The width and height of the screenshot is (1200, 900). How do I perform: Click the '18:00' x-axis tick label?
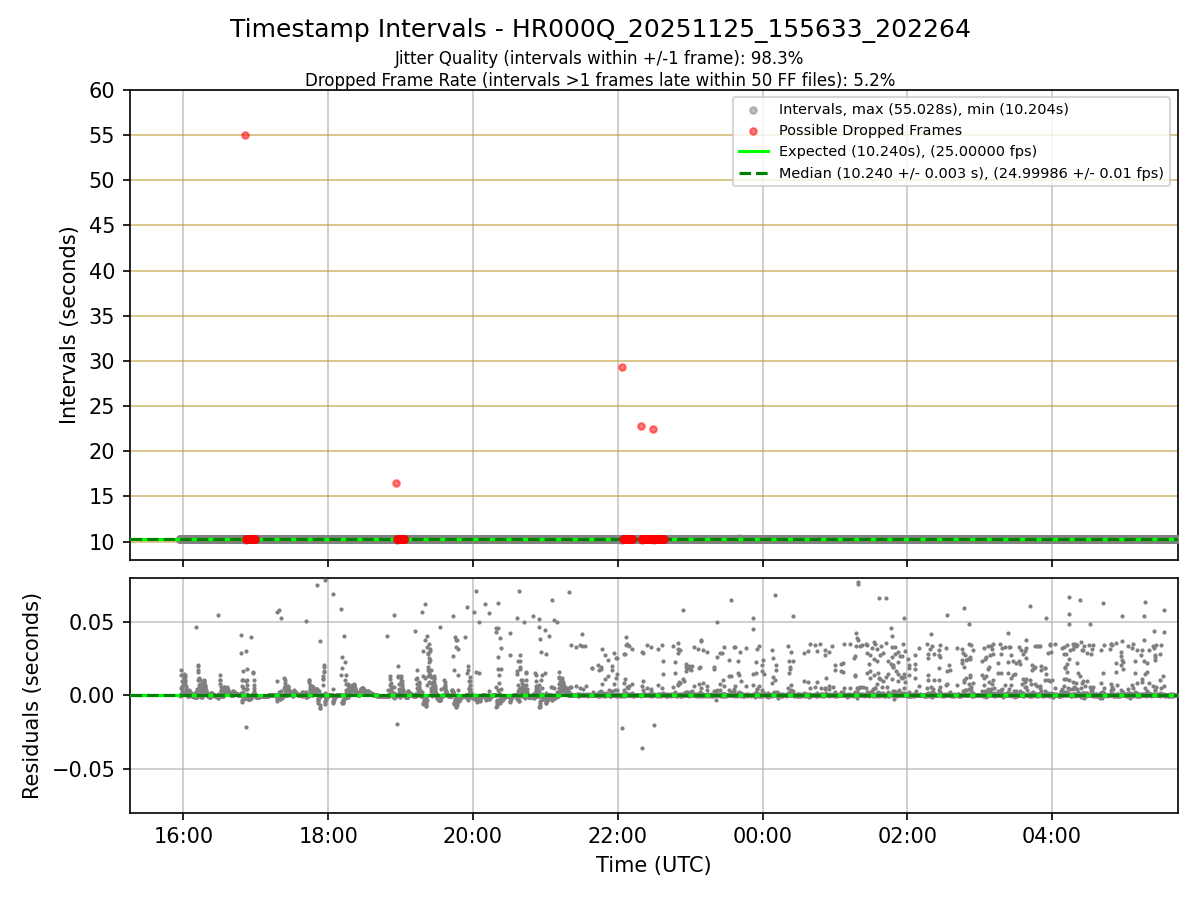click(x=327, y=836)
